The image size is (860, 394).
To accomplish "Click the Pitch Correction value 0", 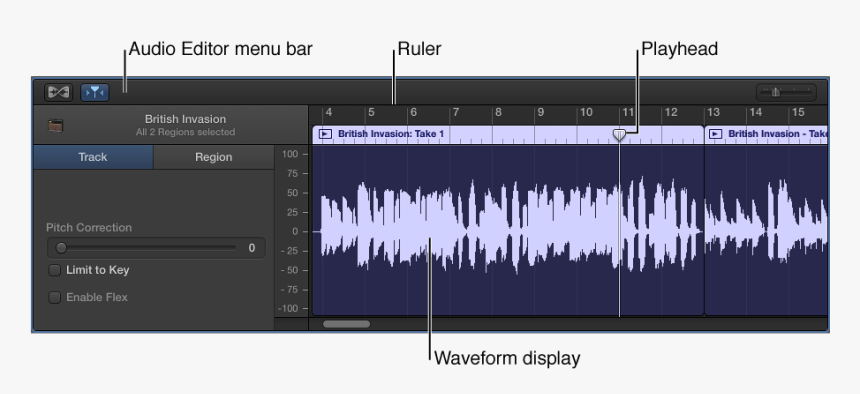I will point(251,248).
